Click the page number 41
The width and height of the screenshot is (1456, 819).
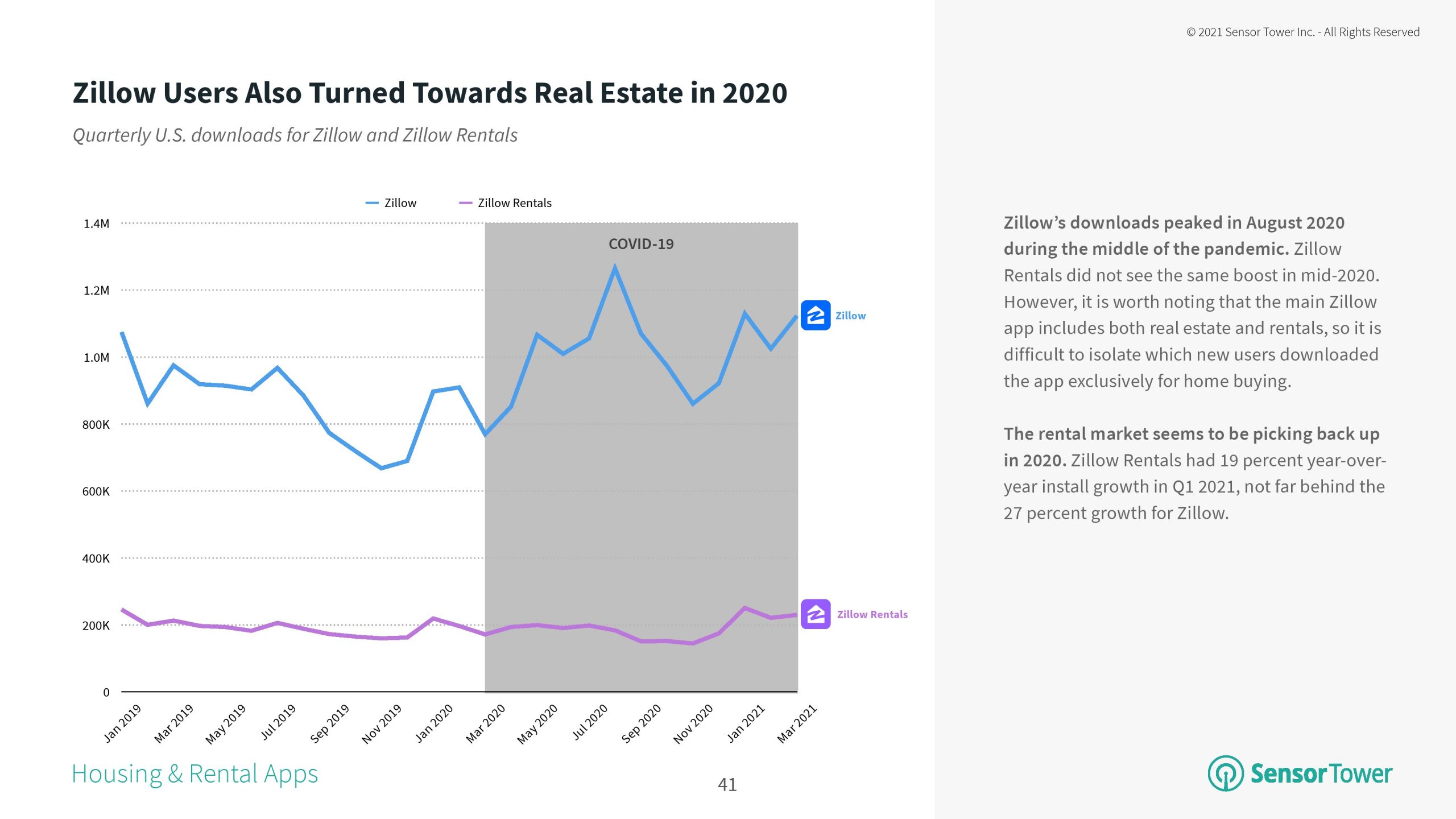click(727, 785)
